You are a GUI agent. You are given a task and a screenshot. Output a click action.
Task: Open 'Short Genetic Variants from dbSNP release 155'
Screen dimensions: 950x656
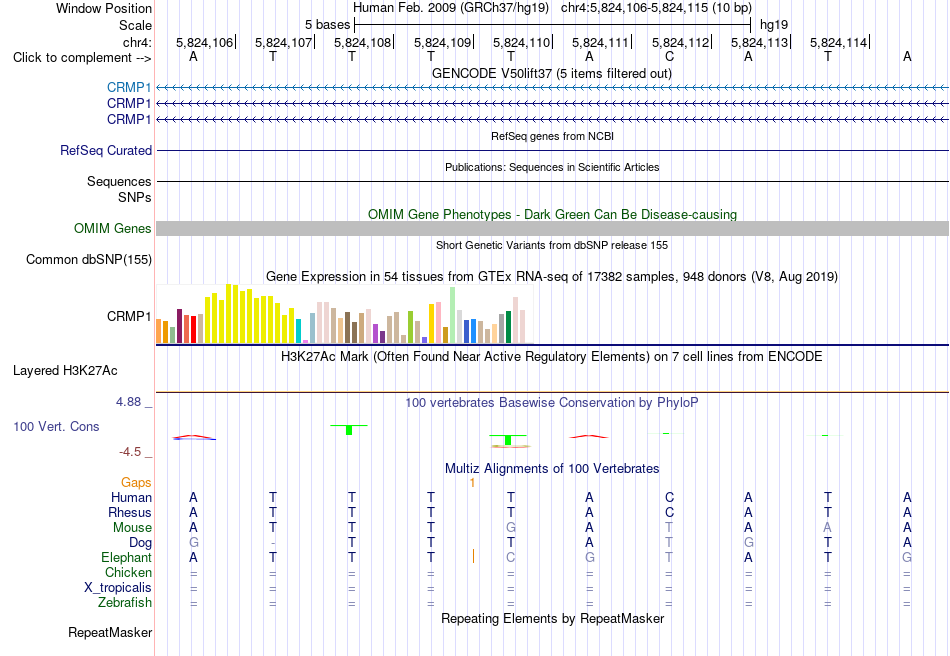[552, 245]
